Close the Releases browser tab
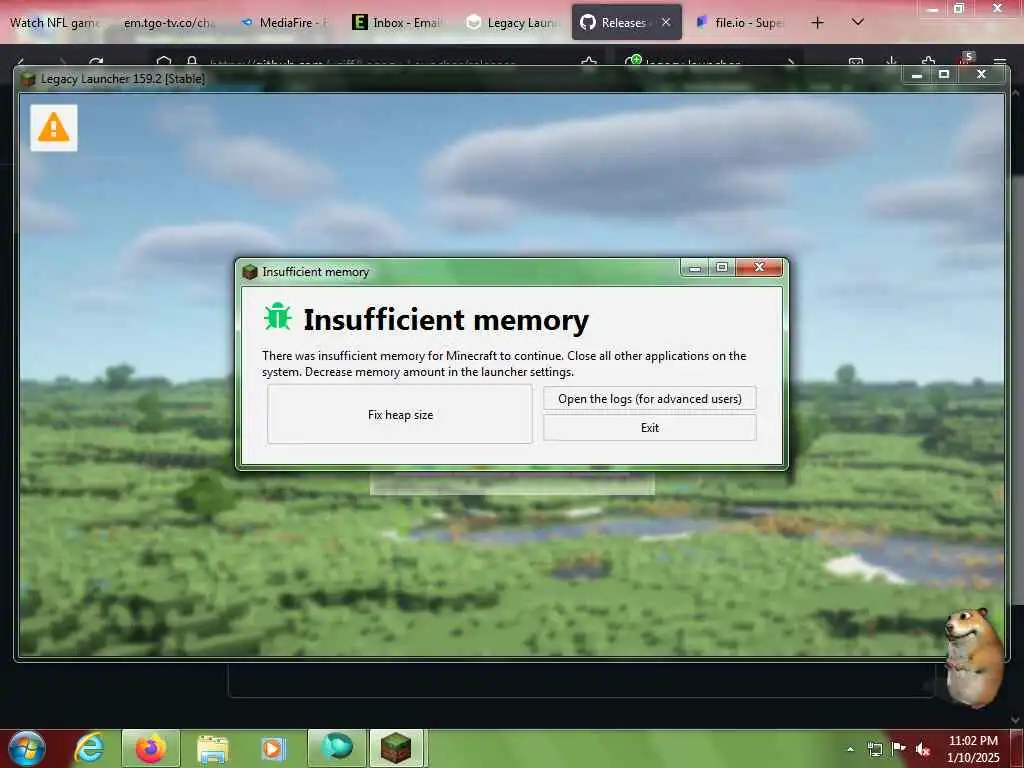Viewport: 1024px width, 768px height. click(x=665, y=22)
